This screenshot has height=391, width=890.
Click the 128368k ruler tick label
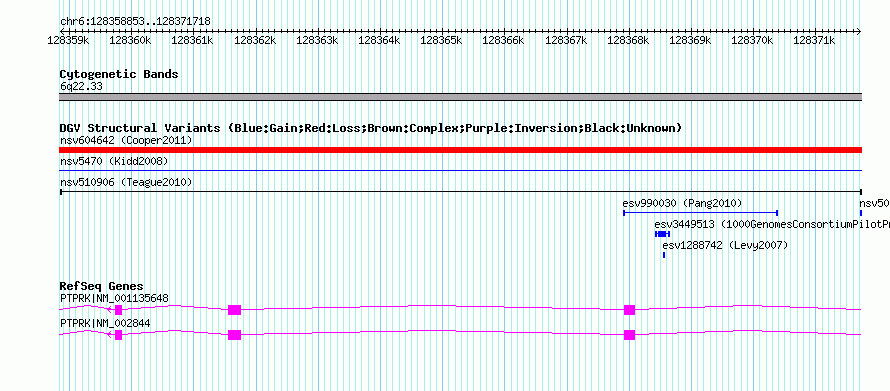pyautogui.click(x=628, y=40)
